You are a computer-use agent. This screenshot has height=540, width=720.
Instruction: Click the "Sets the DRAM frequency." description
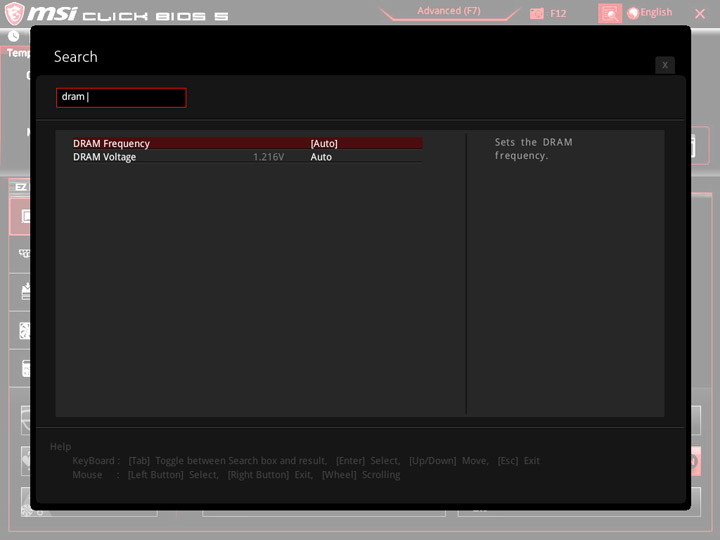pyautogui.click(x=533, y=149)
